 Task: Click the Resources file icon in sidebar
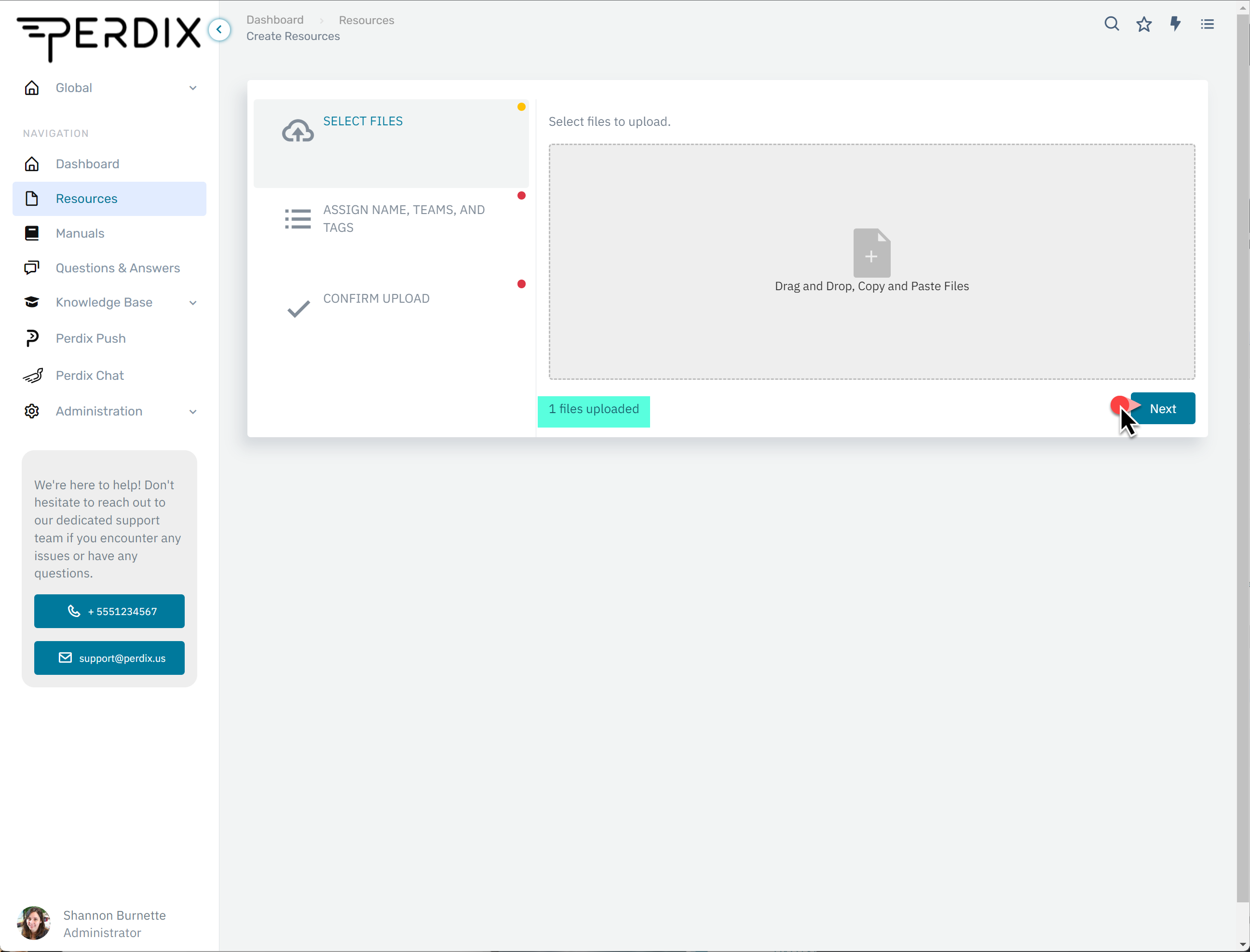32,198
